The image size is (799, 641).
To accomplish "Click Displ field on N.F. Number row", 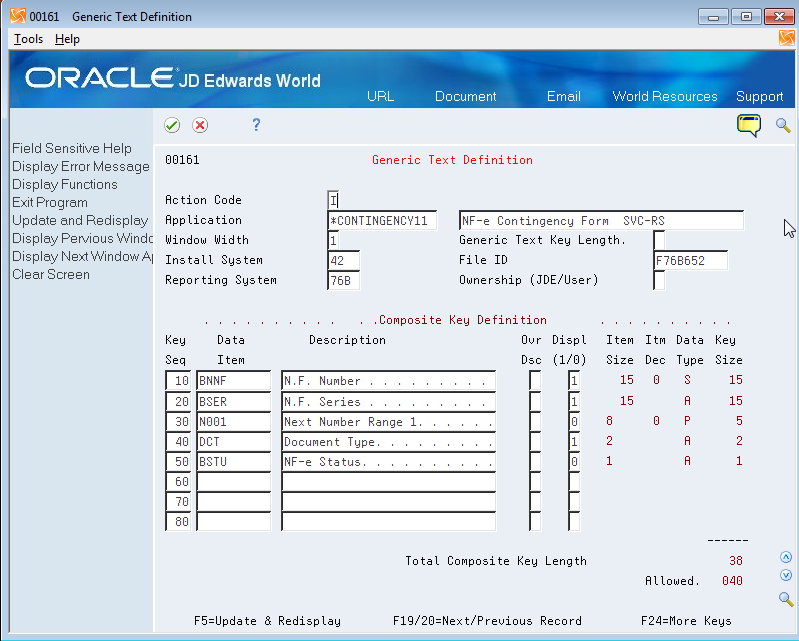I will coord(574,381).
